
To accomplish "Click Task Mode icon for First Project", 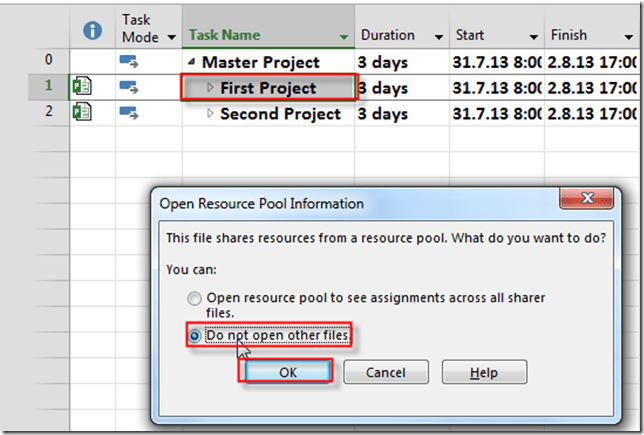I will click(x=131, y=88).
